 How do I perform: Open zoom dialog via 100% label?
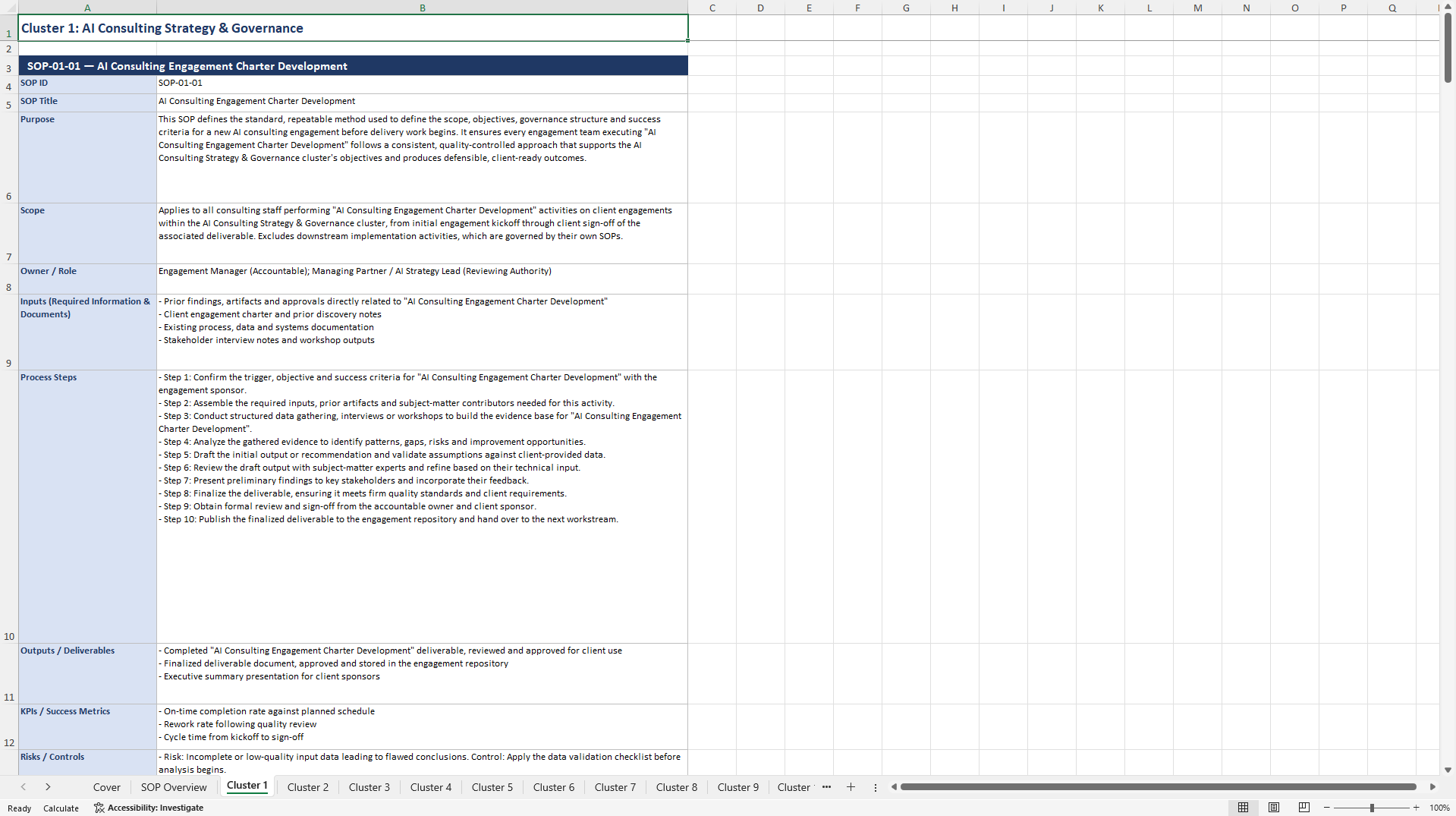coord(1439,808)
